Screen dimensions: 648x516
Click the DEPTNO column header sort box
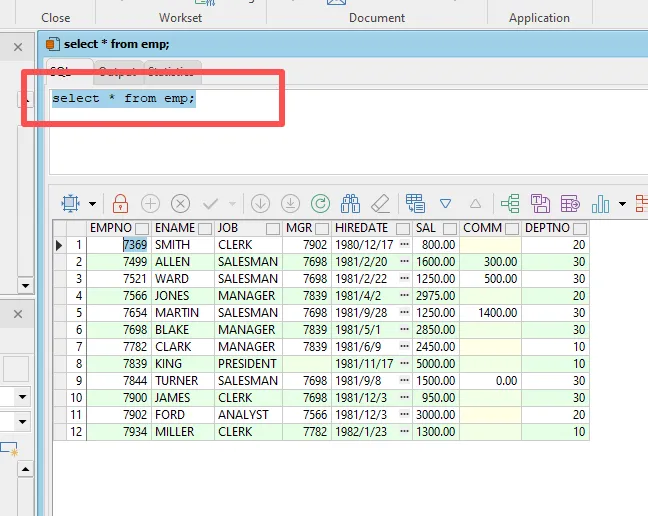pos(580,228)
